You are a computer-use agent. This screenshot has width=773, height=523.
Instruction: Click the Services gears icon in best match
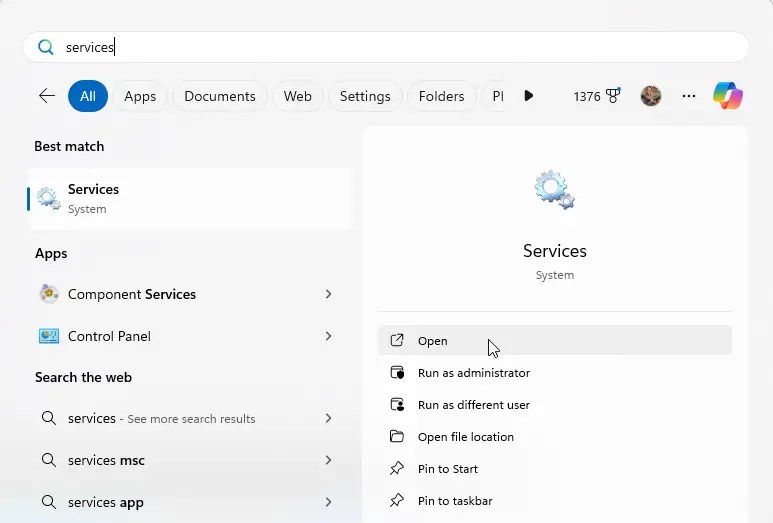point(48,198)
